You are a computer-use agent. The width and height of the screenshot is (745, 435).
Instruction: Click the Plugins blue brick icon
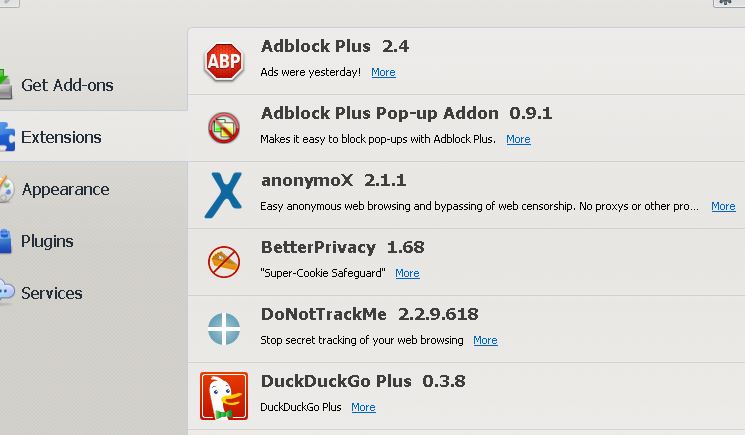[6, 241]
